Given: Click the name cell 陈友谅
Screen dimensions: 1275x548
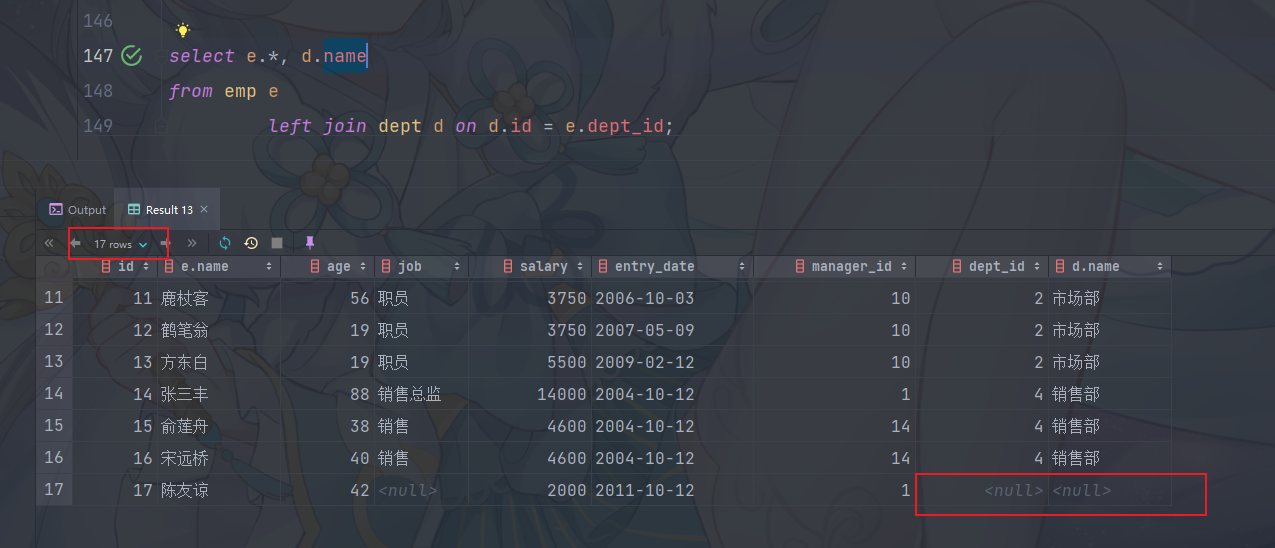Looking at the screenshot, I should [184, 490].
